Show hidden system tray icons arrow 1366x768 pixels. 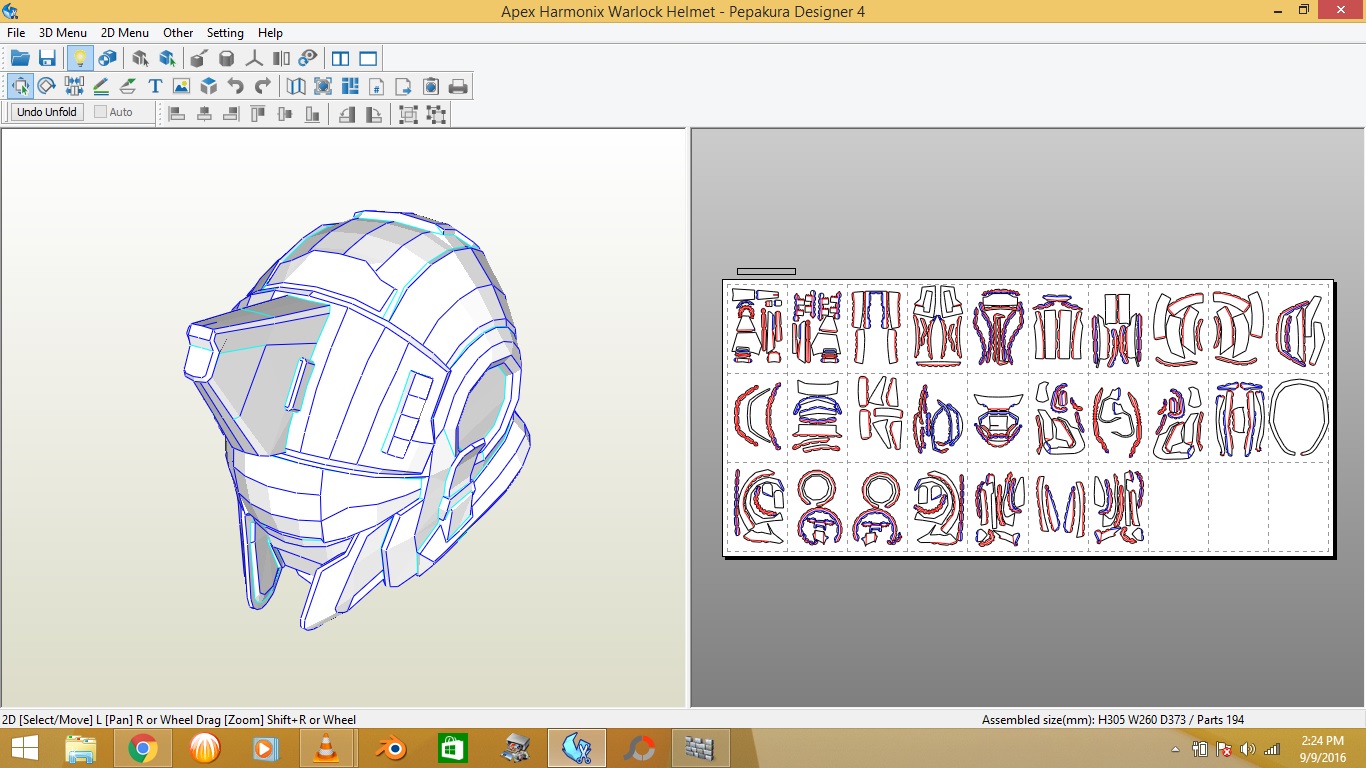tap(1175, 749)
